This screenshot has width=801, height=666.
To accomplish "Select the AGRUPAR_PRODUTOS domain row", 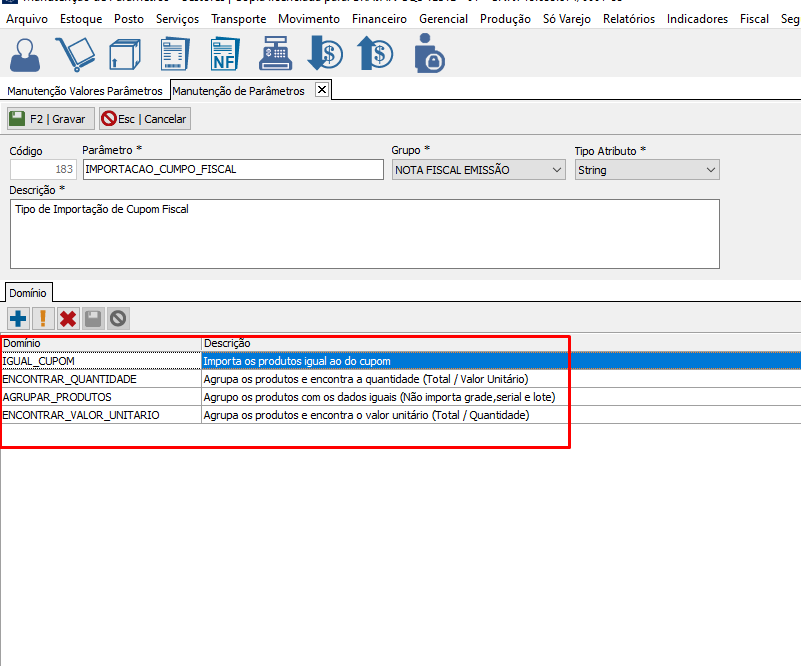I will click(x=100, y=397).
